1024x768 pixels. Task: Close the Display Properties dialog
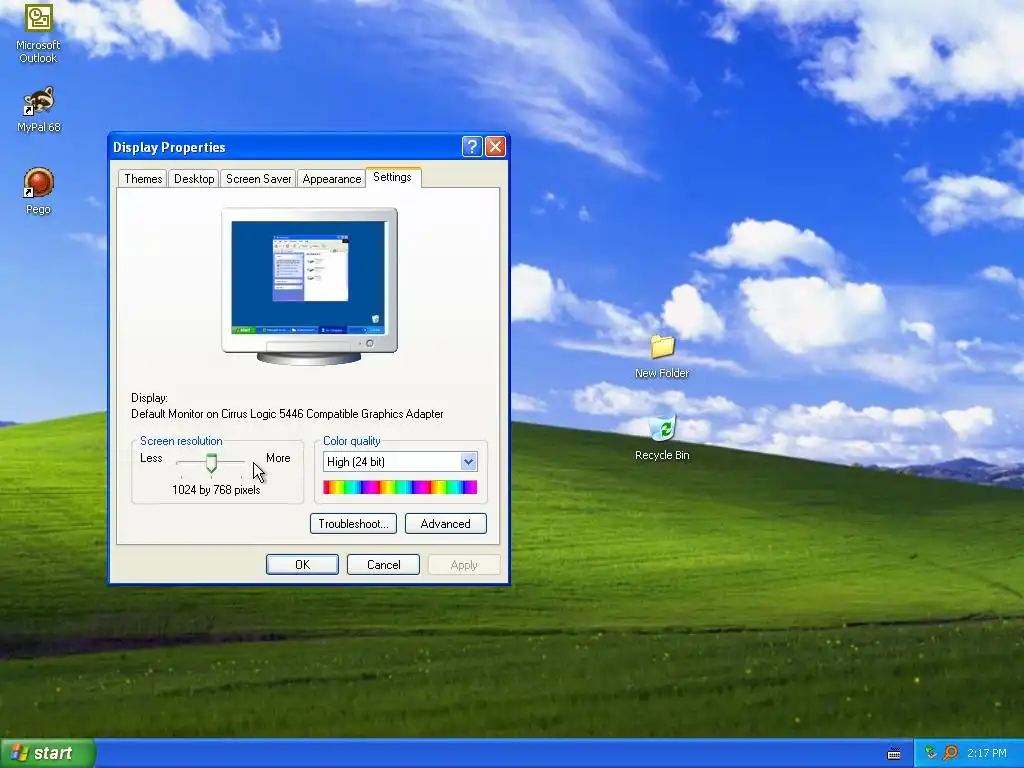(x=495, y=147)
